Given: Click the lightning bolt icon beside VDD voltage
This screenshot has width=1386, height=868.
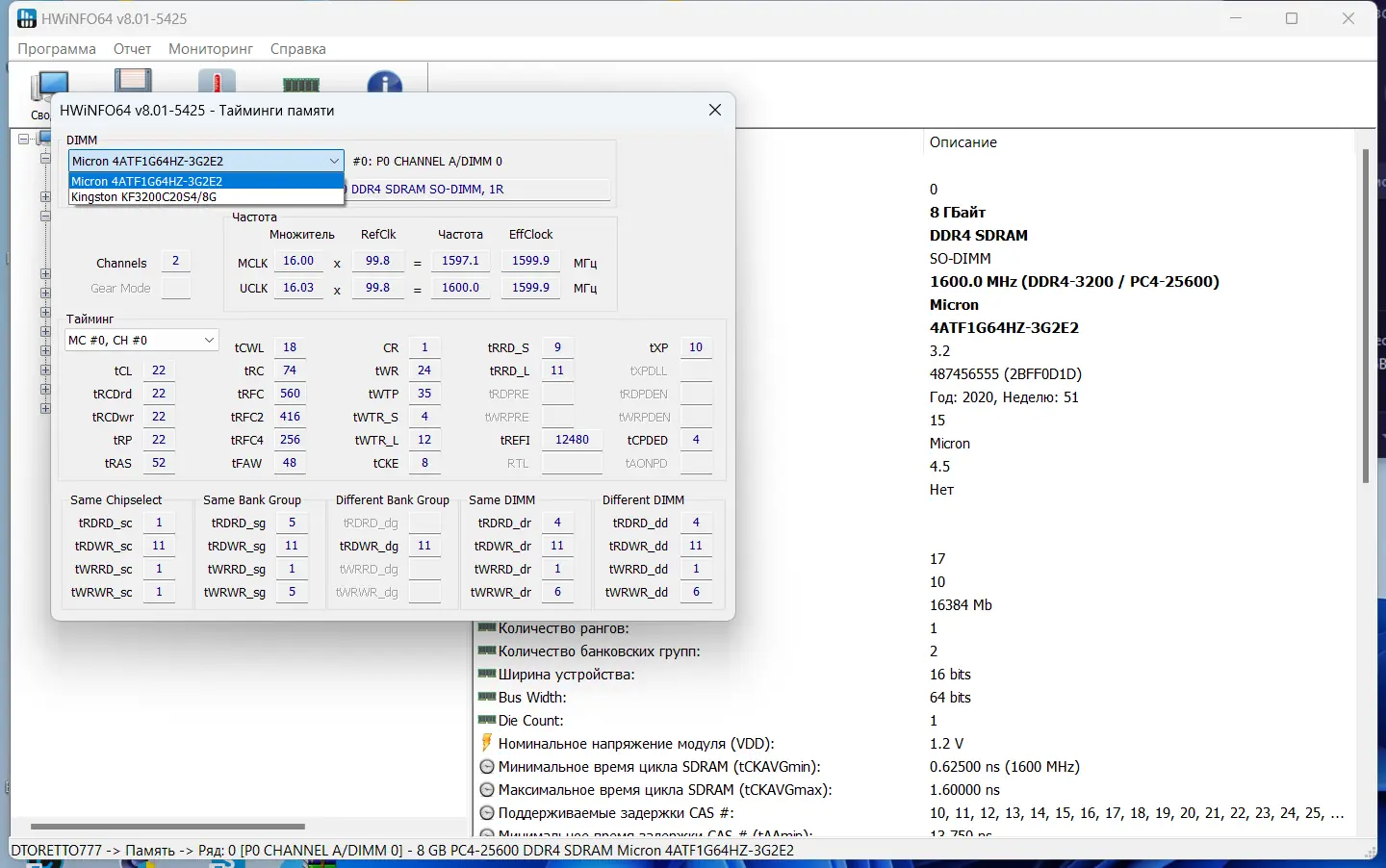Looking at the screenshot, I should (487, 743).
